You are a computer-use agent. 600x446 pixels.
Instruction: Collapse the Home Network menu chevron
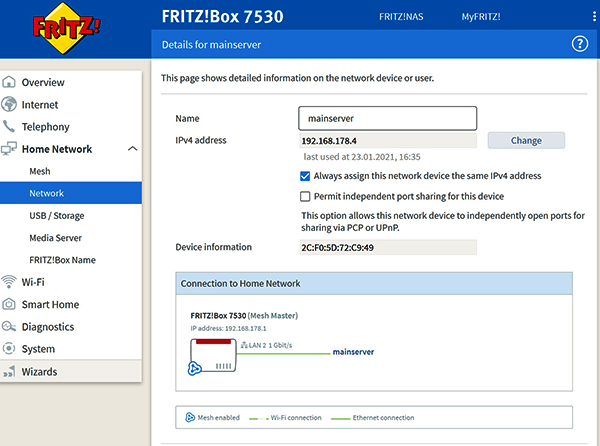[132, 148]
